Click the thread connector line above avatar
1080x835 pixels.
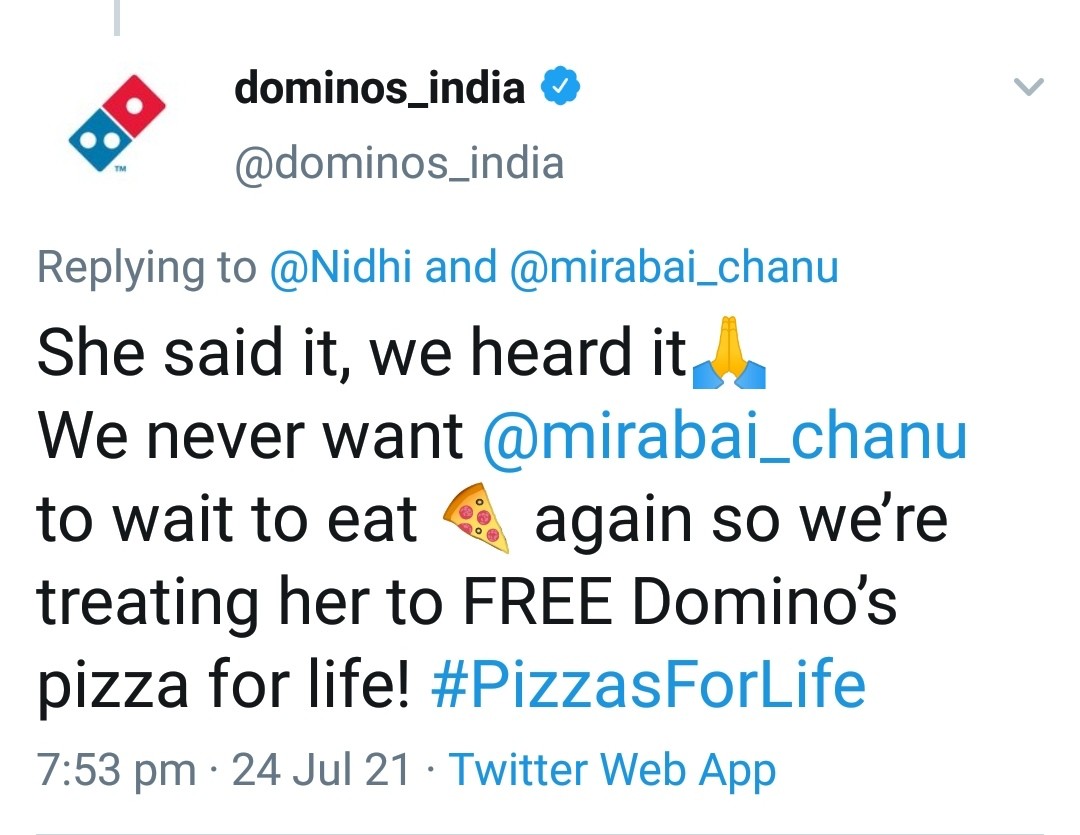[116, 18]
